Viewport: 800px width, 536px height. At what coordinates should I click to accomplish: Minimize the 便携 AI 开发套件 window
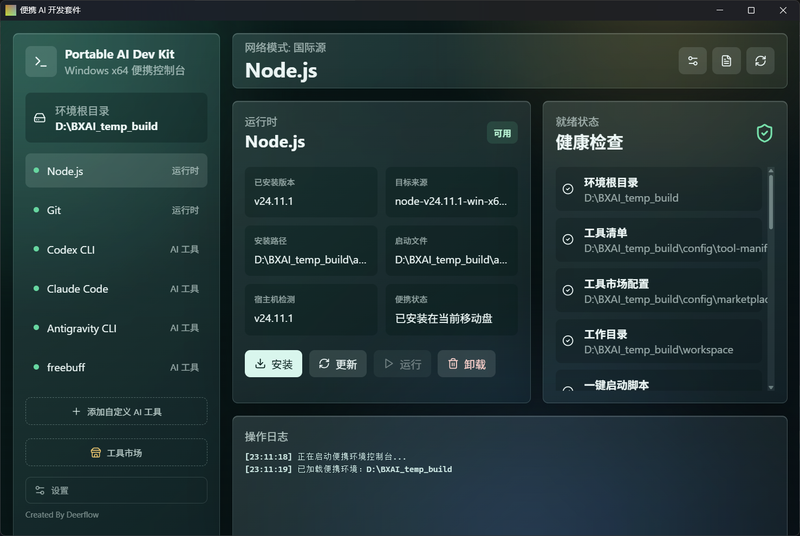[x=719, y=10]
